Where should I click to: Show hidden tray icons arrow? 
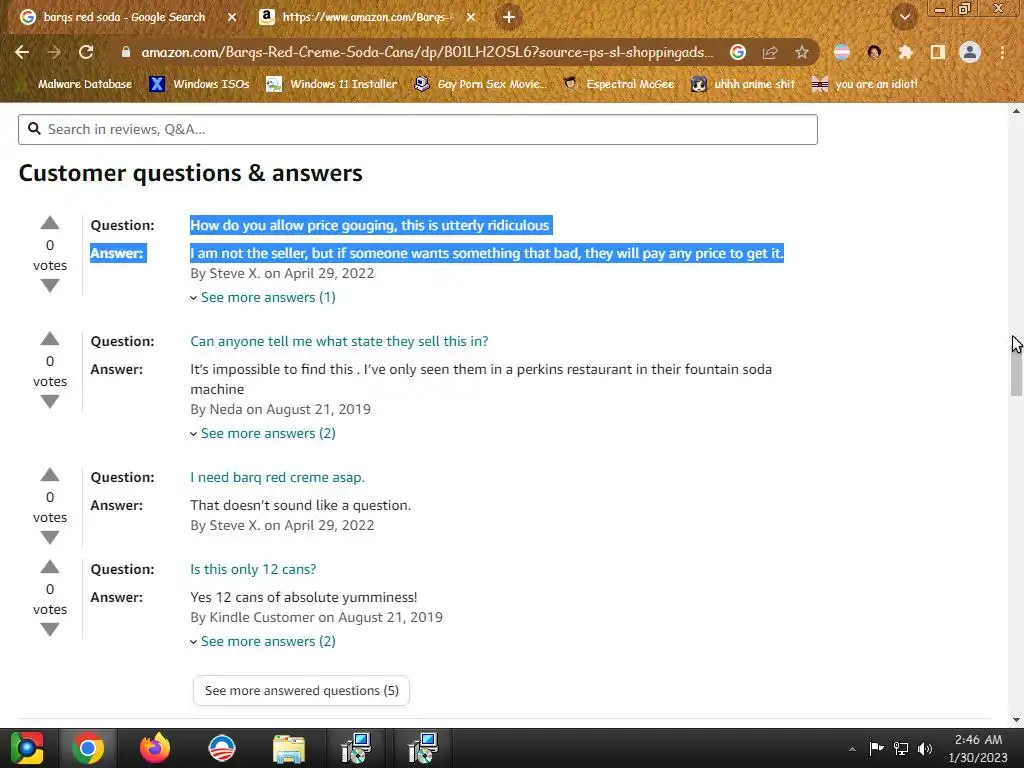pyautogui.click(x=852, y=748)
